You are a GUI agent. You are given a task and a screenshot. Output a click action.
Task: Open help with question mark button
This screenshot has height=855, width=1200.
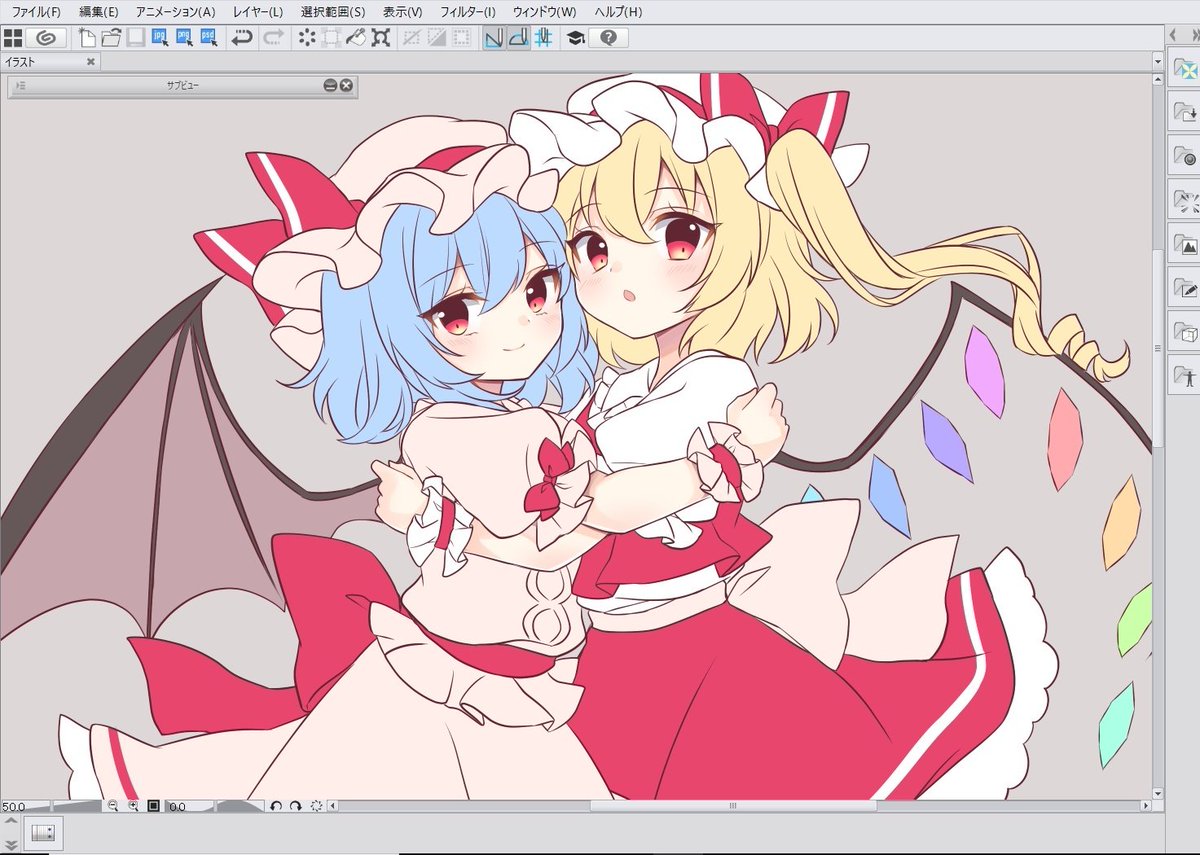point(608,38)
